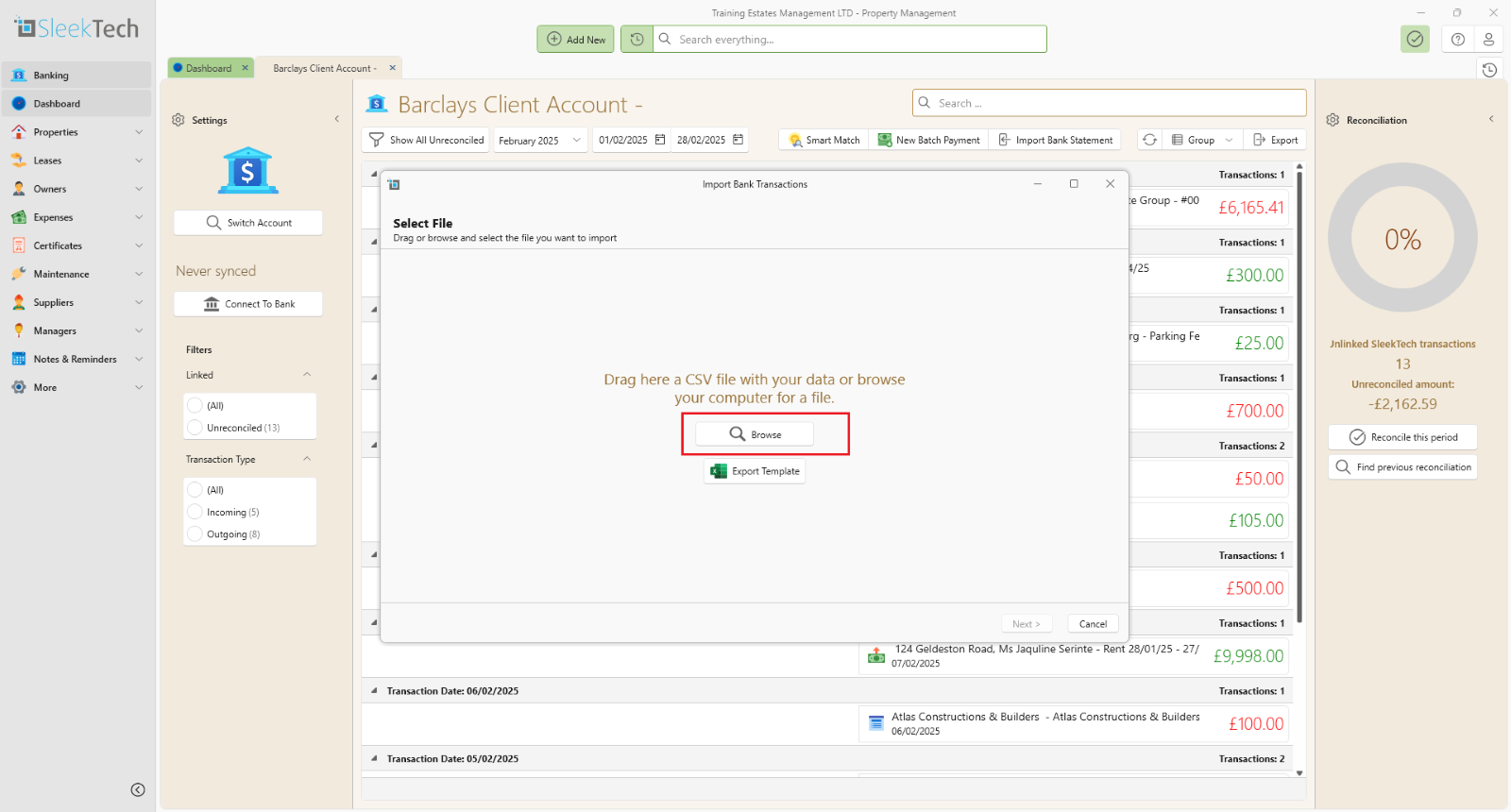Click the green checkmark status icon
This screenshot has width=1511, height=812.
1415,40
